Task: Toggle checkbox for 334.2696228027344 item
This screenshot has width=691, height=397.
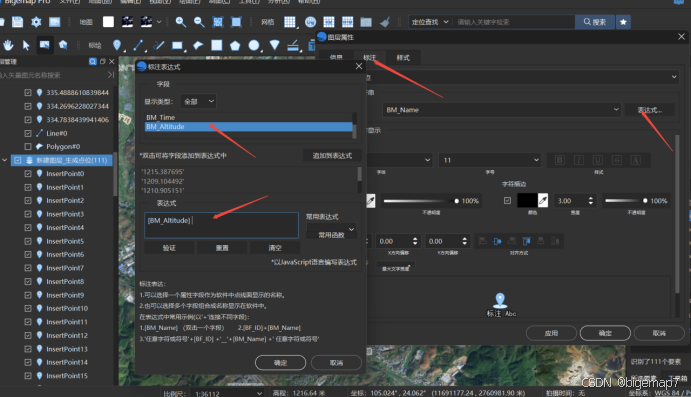Action: (28, 106)
